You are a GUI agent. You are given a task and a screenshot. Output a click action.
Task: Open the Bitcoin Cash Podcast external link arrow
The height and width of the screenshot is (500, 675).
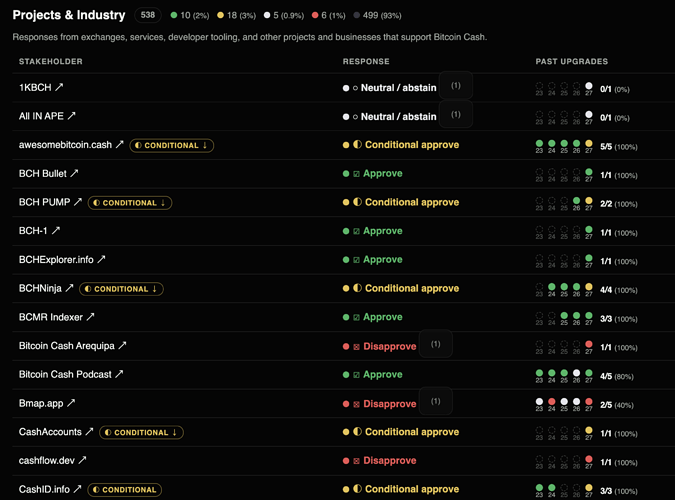(x=119, y=374)
